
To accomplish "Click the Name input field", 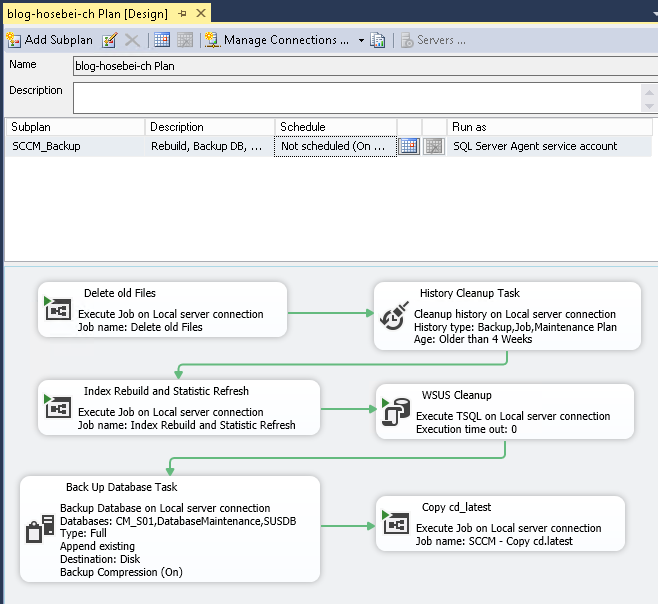I will tap(365, 66).
